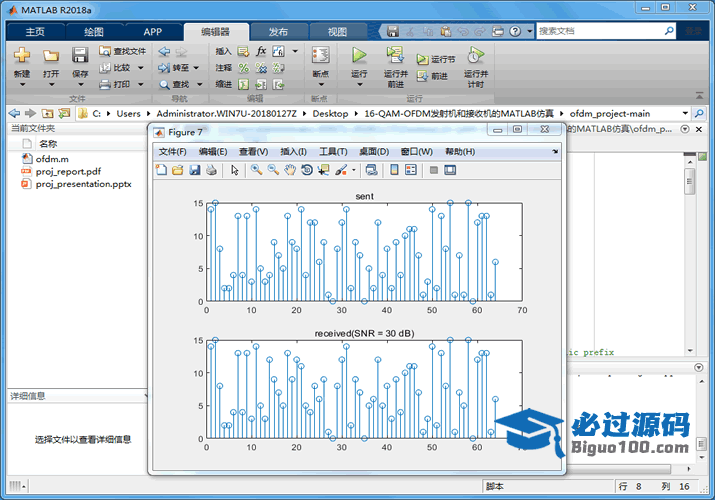This screenshot has width=715, height=500.
Task: Click the green Run (运行) button
Action: tap(359, 55)
